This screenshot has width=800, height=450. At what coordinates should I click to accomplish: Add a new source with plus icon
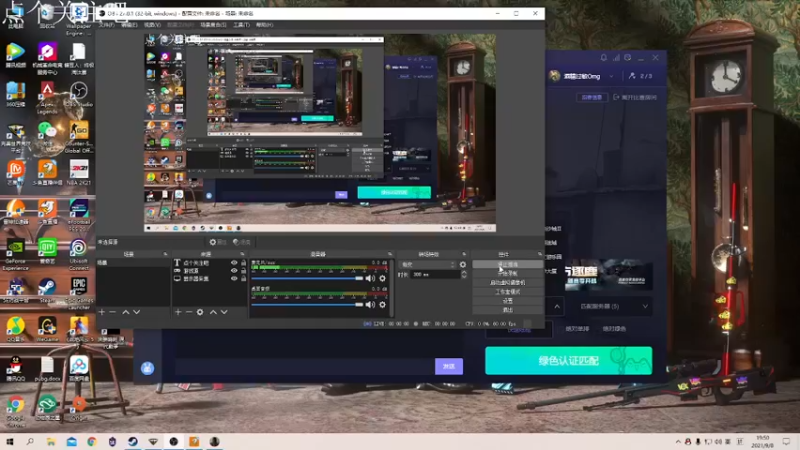tap(178, 312)
